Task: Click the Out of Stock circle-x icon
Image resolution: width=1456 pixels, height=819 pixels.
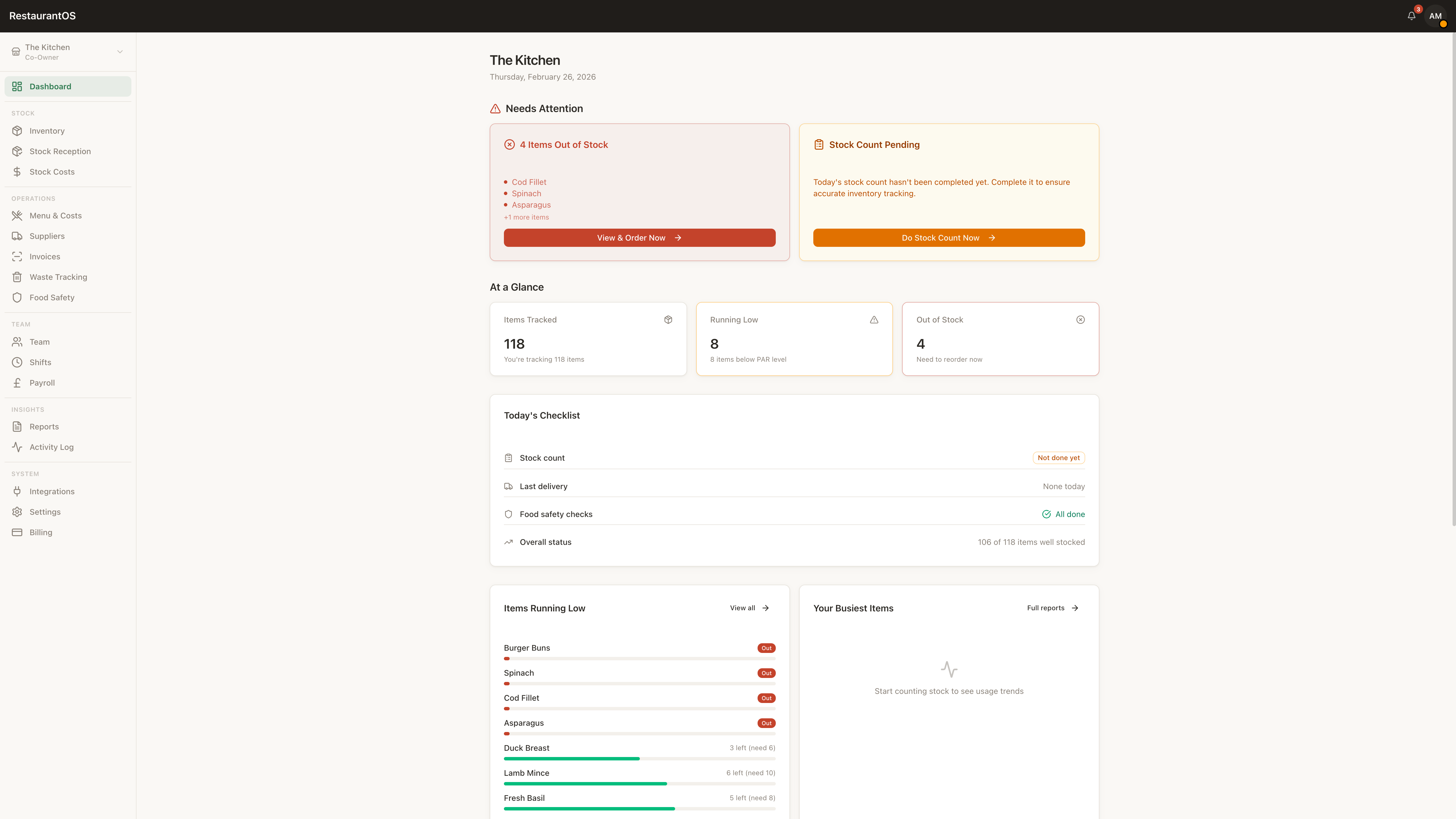Action: (x=1080, y=320)
